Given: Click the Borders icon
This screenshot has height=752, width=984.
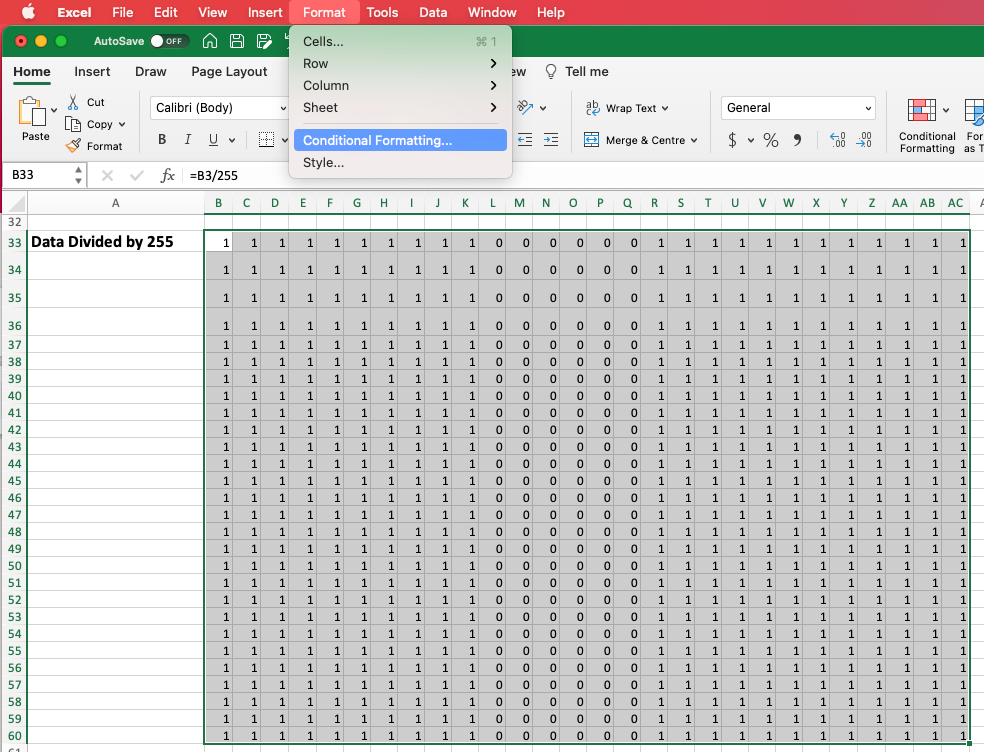Looking at the screenshot, I should 266,139.
